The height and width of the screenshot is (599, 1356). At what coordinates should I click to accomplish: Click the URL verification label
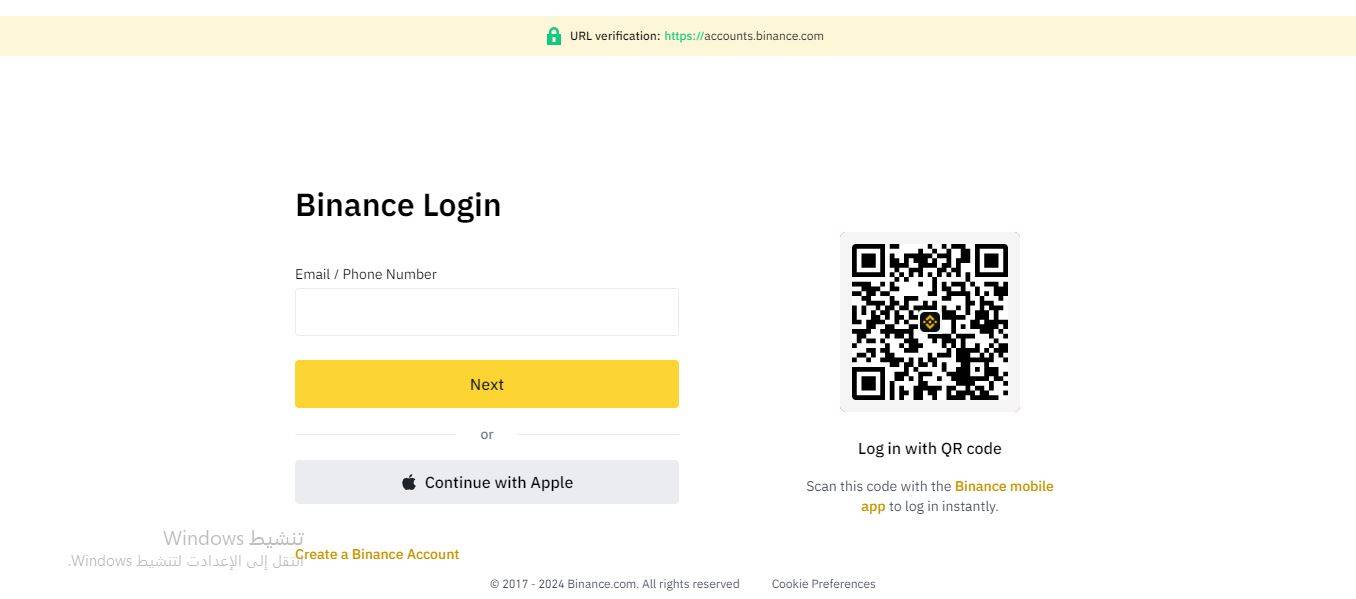point(614,36)
